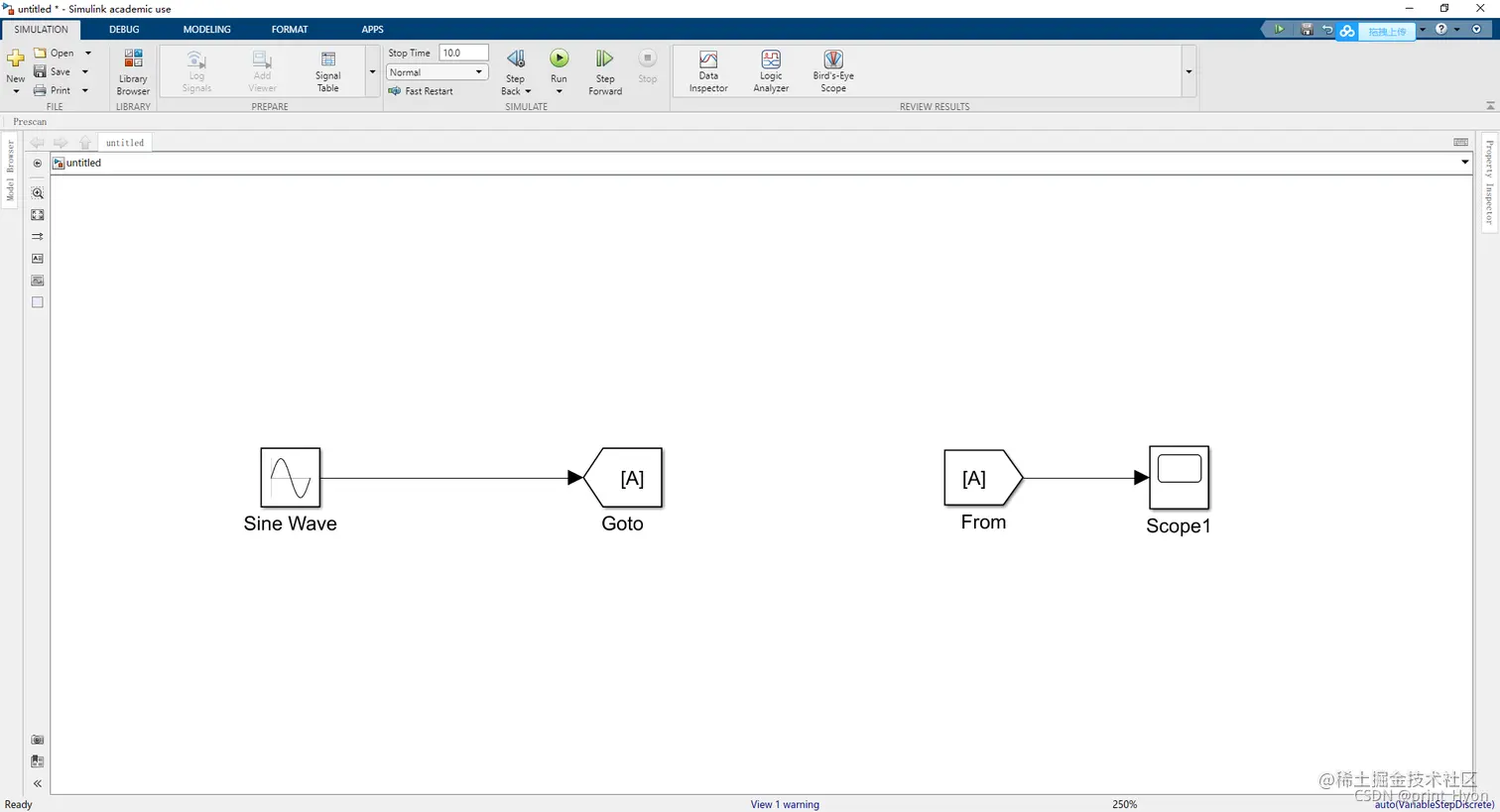
Task: Switch to the APPS tab
Action: (373, 30)
